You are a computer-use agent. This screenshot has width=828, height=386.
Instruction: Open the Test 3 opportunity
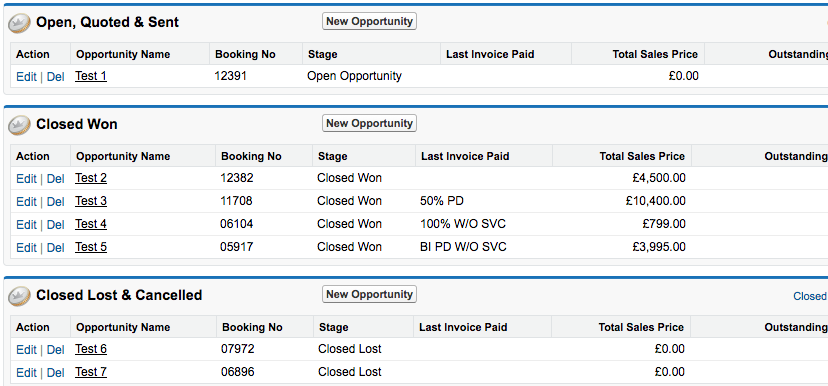pos(91,201)
